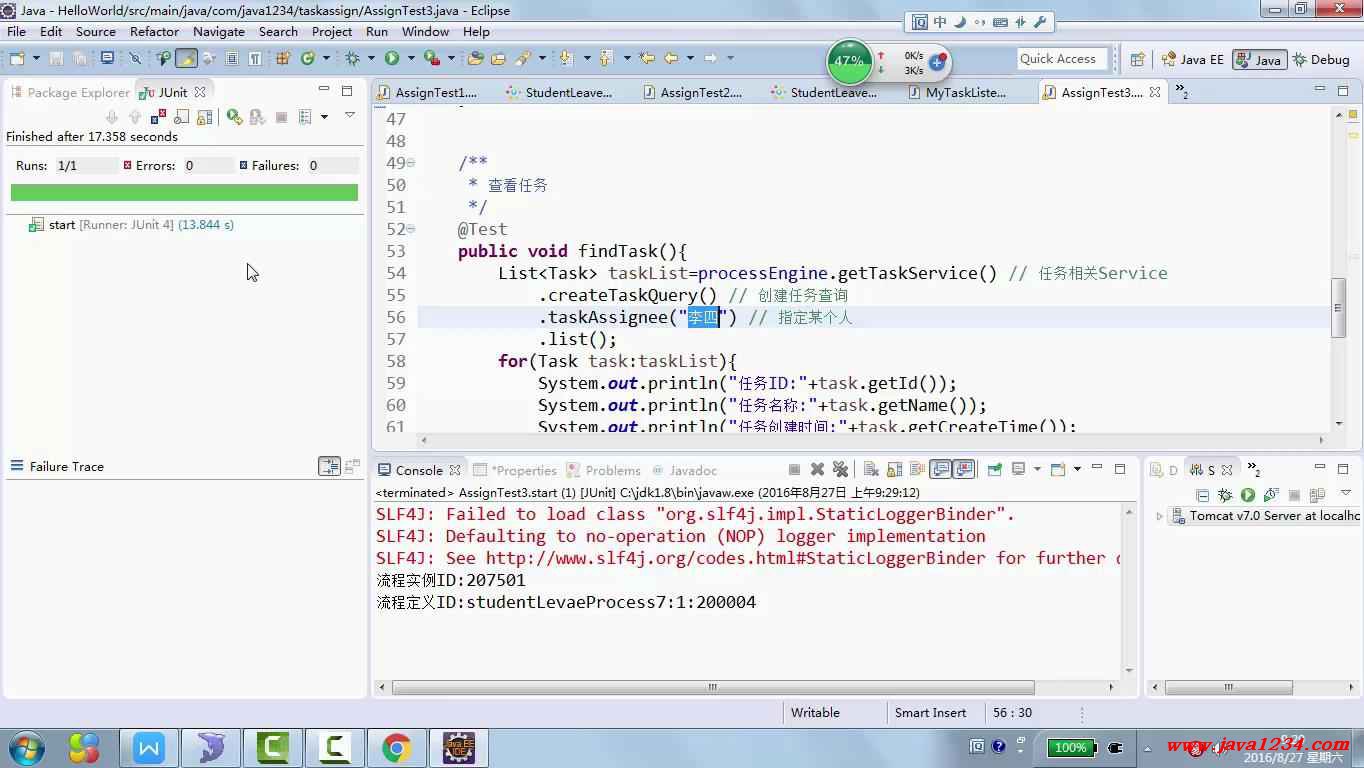Click the Last Edit Location icon
Viewport: 1364px width, 768px height.
(647, 58)
